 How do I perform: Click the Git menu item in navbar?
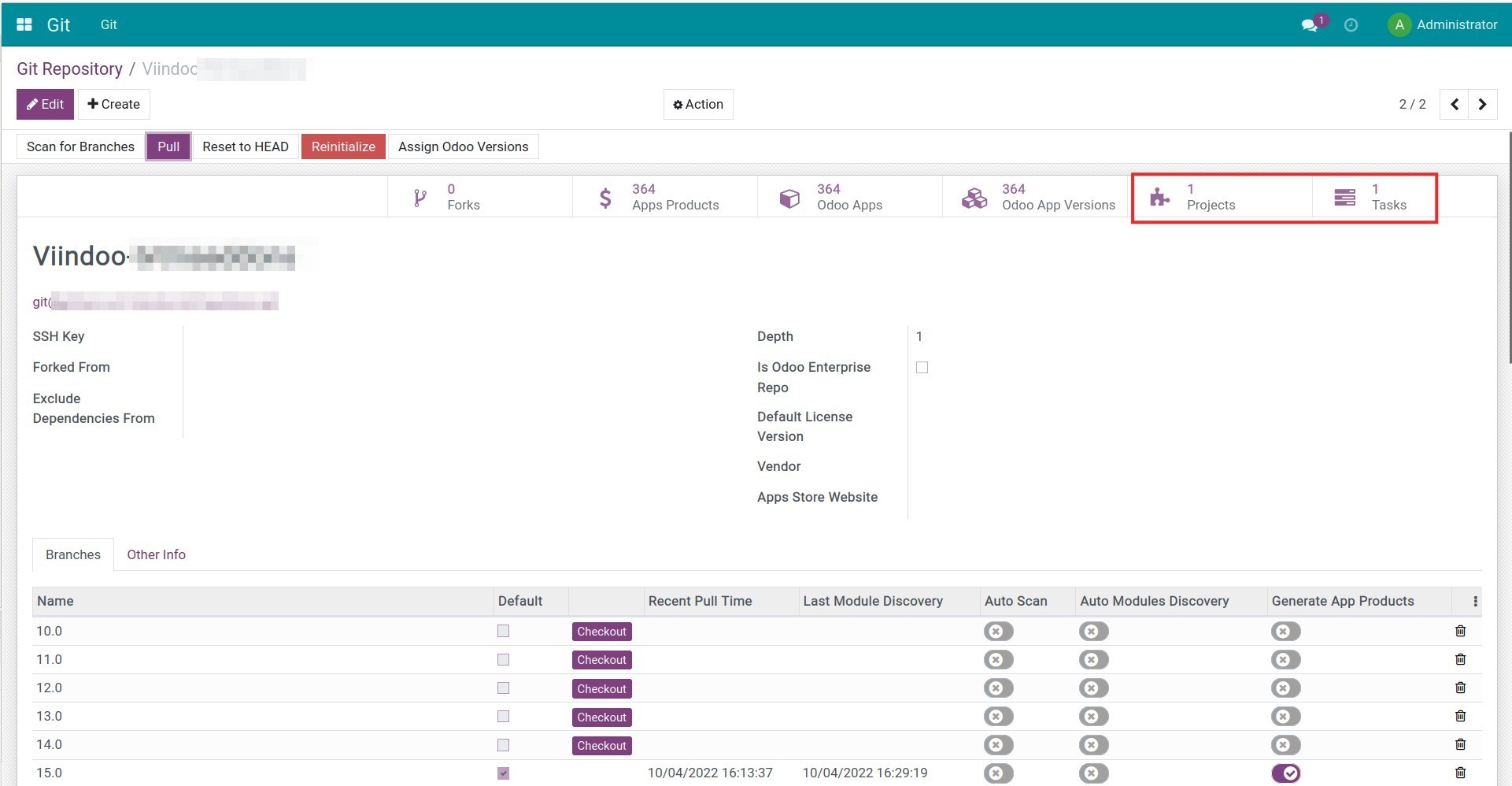(x=109, y=24)
